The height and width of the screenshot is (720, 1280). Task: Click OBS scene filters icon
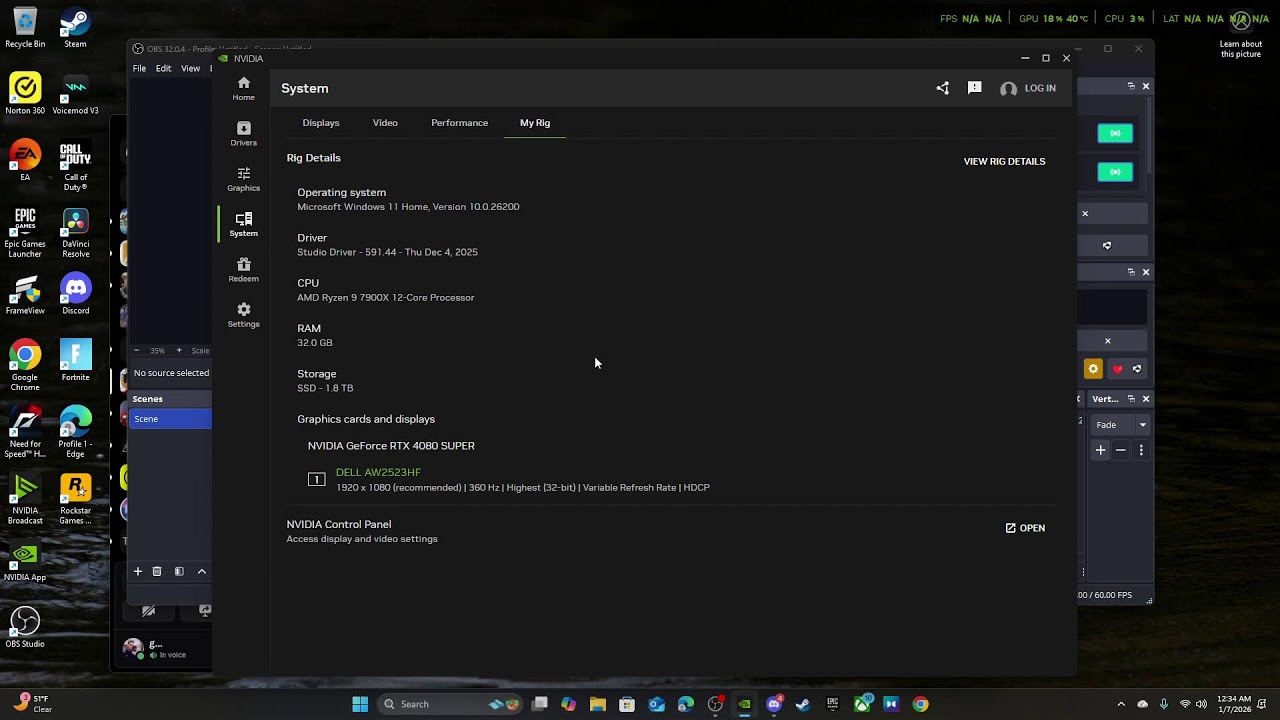click(x=179, y=572)
